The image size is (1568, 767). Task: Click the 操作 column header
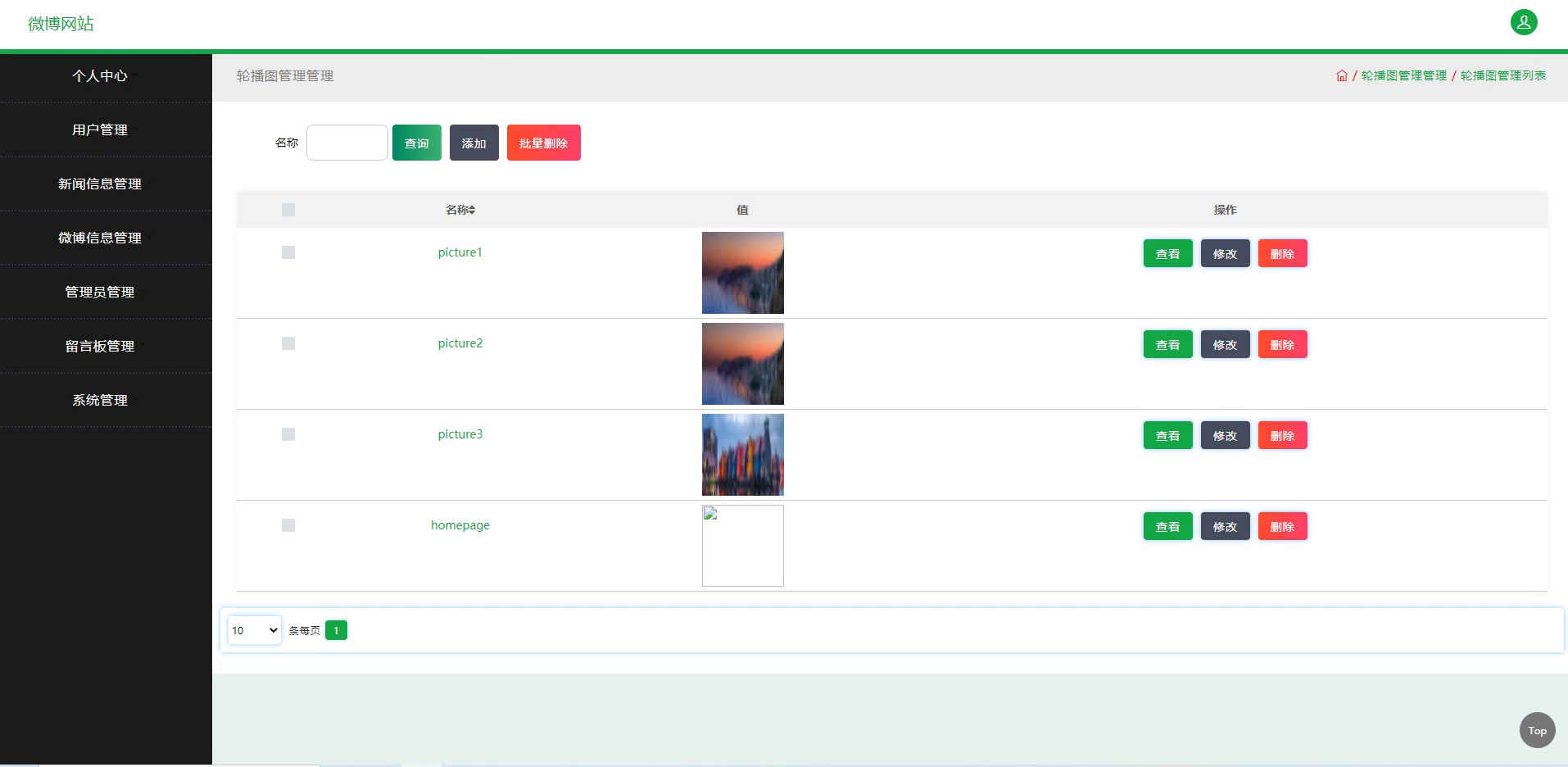pyautogui.click(x=1225, y=210)
